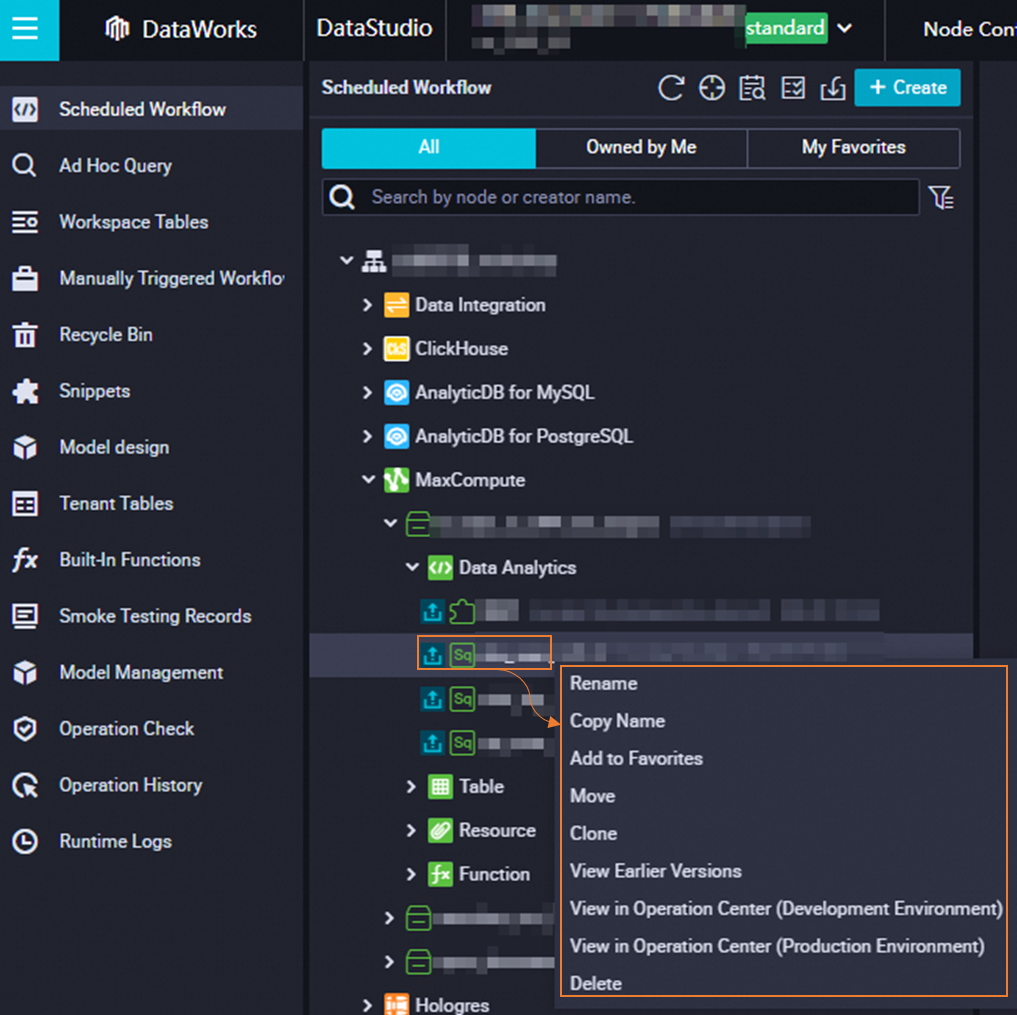Expand the Hologres node
Image resolution: width=1017 pixels, height=1015 pixels.
[367, 1005]
